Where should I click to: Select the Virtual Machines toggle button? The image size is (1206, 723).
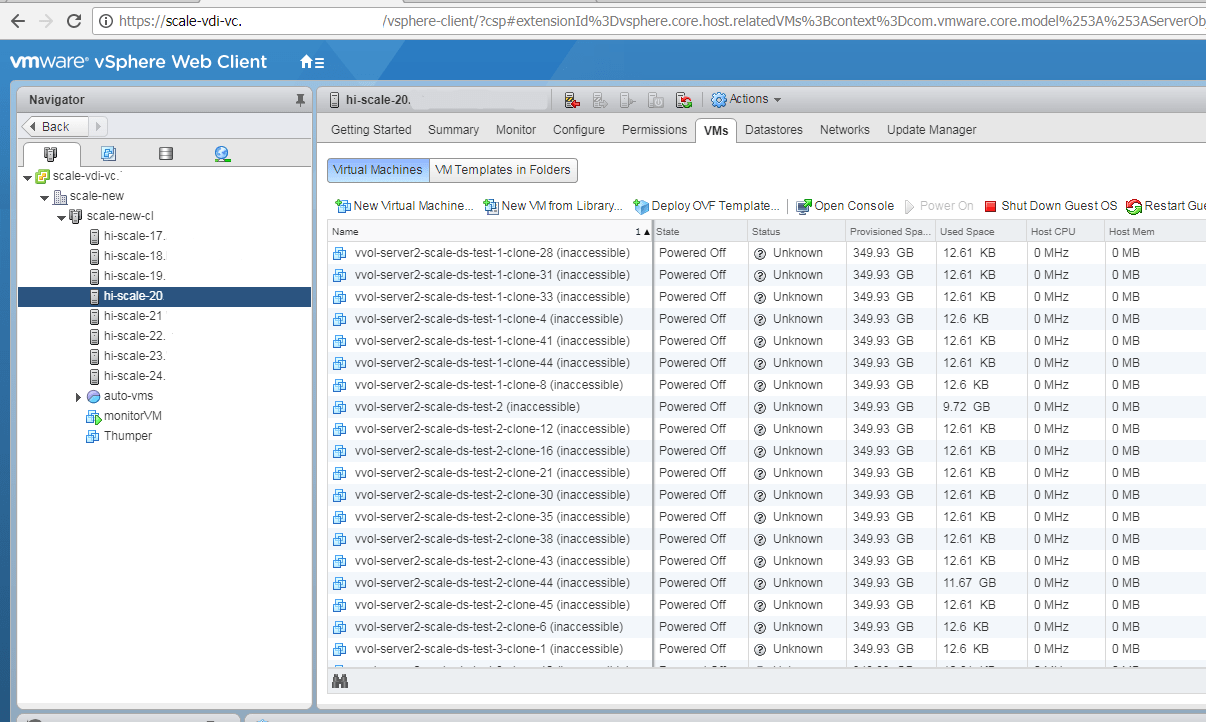coord(378,170)
